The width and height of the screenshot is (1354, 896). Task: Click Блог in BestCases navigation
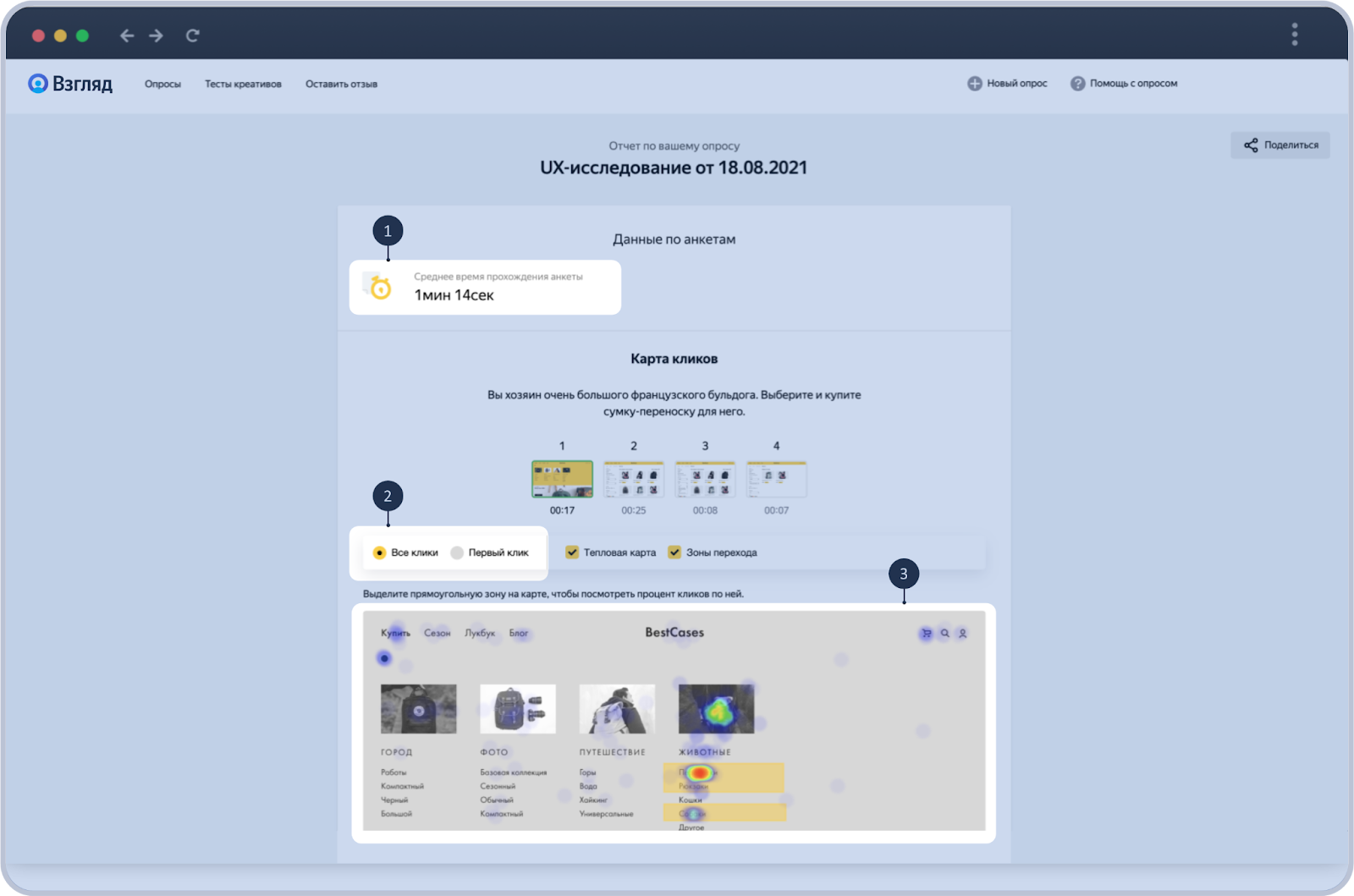point(518,633)
